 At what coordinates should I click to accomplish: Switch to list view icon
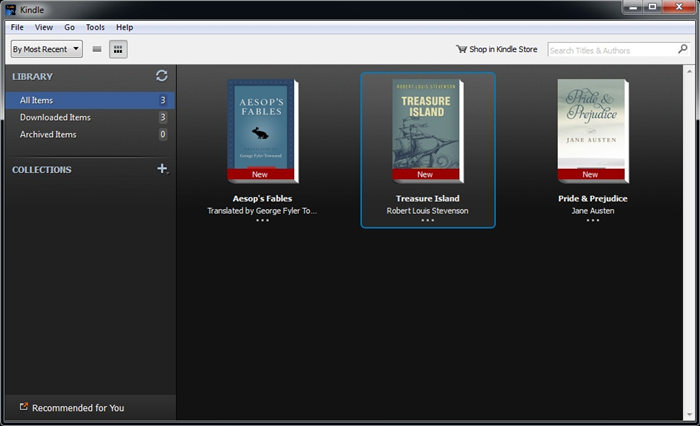[x=97, y=49]
